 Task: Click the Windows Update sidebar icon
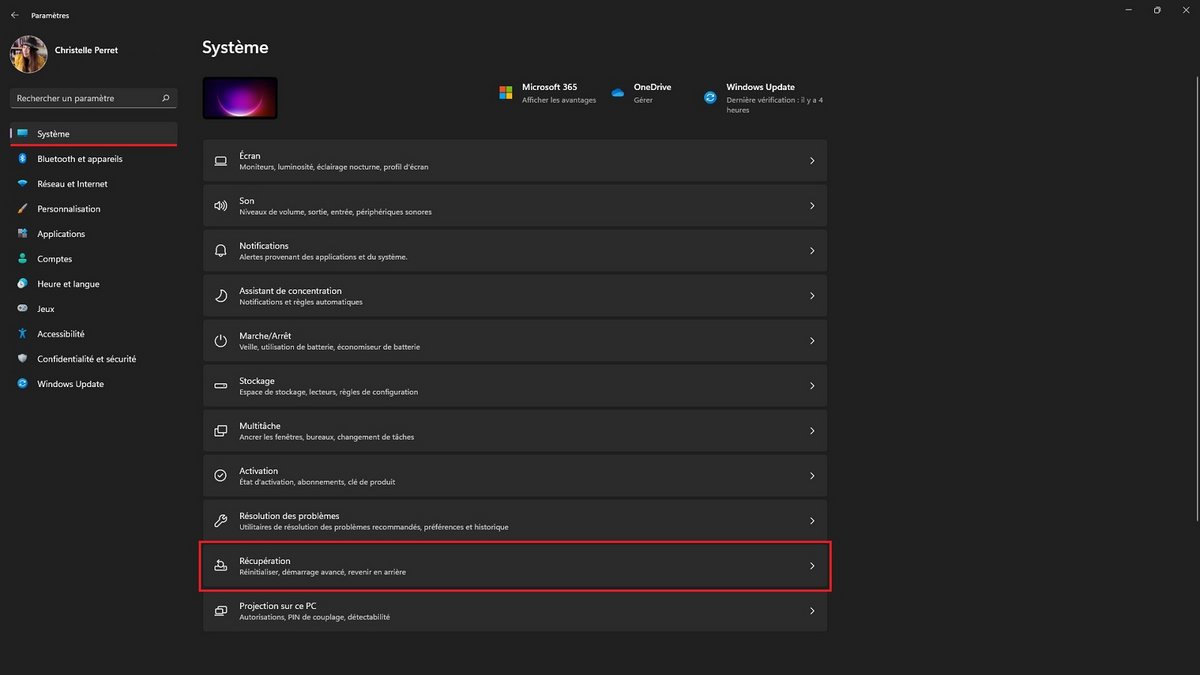22,384
